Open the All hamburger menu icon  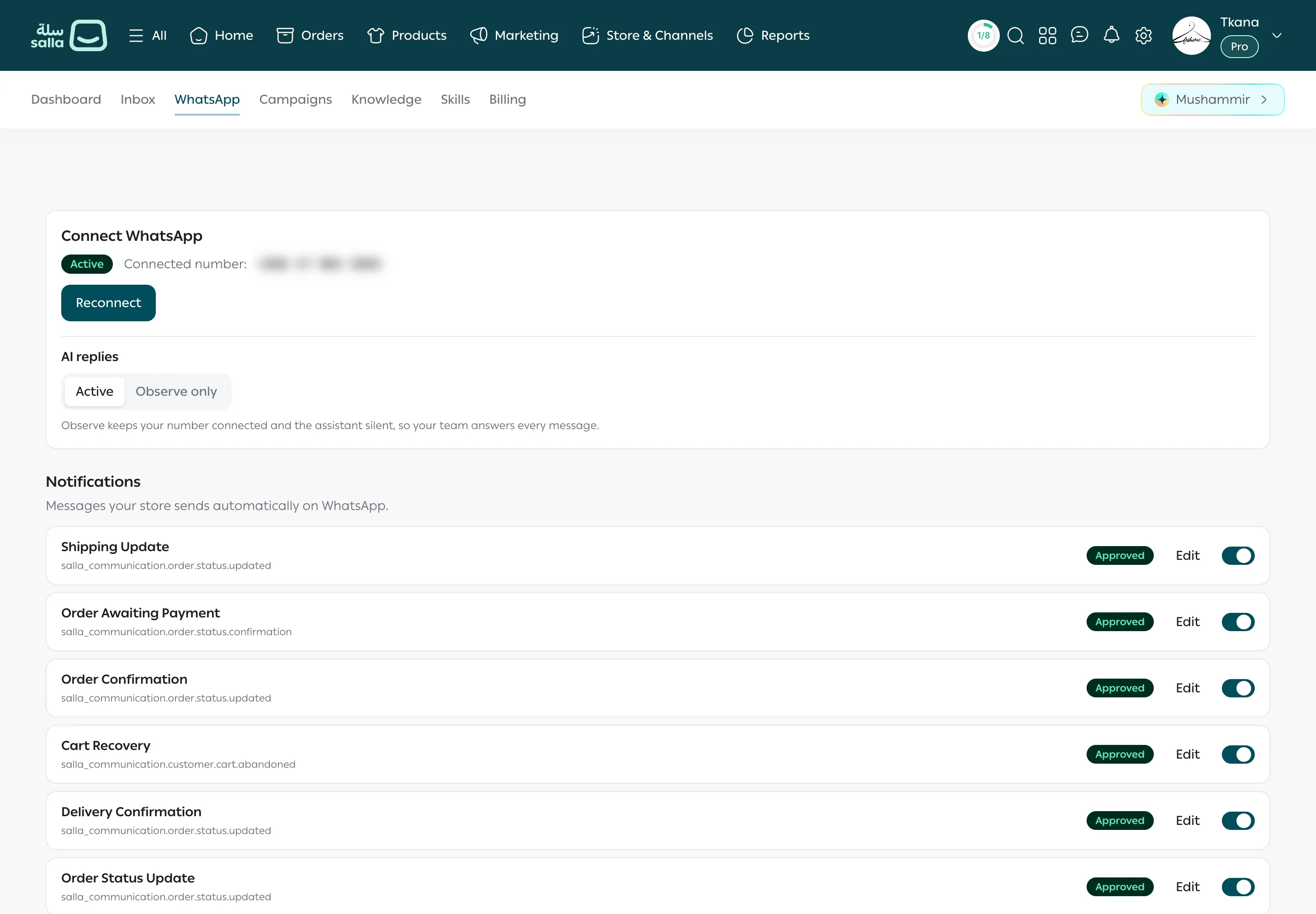pyautogui.click(x=136, y=36)
